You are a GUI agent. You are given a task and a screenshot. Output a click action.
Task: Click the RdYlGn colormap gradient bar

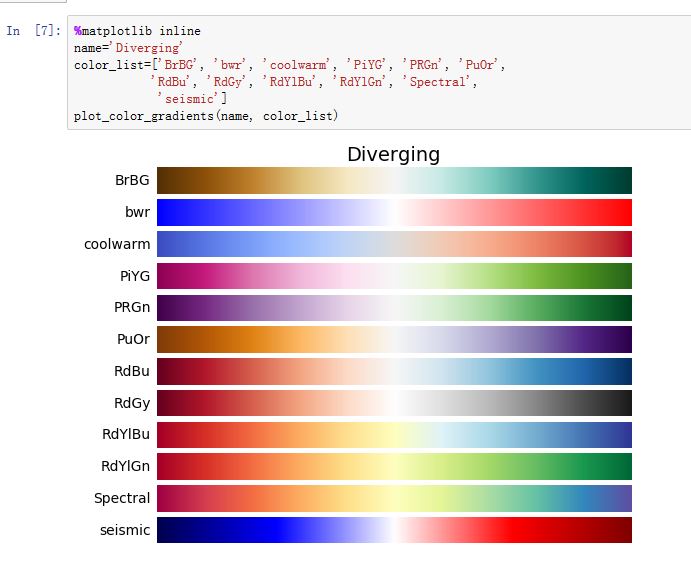coord(394,467)
